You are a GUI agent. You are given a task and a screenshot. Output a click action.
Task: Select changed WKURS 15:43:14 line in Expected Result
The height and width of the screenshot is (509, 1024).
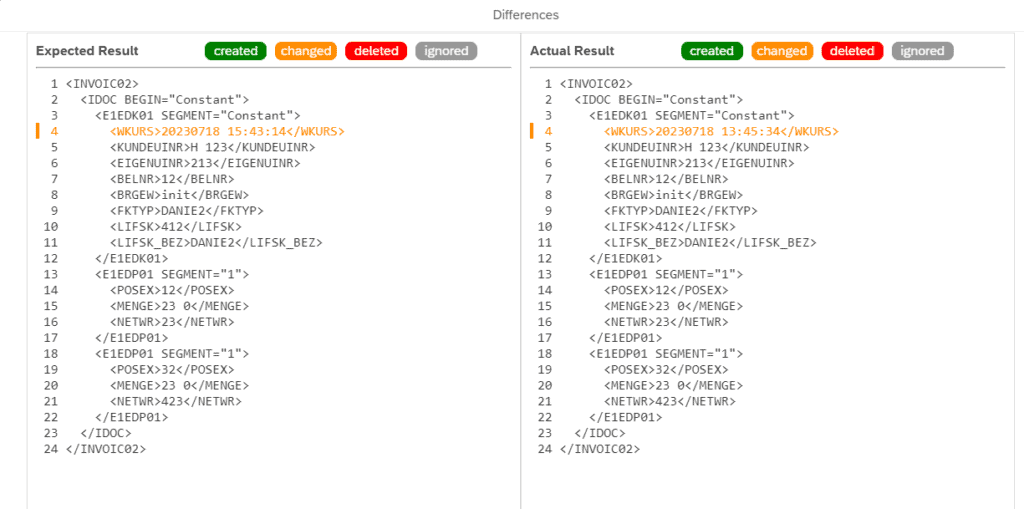(227, 131)
